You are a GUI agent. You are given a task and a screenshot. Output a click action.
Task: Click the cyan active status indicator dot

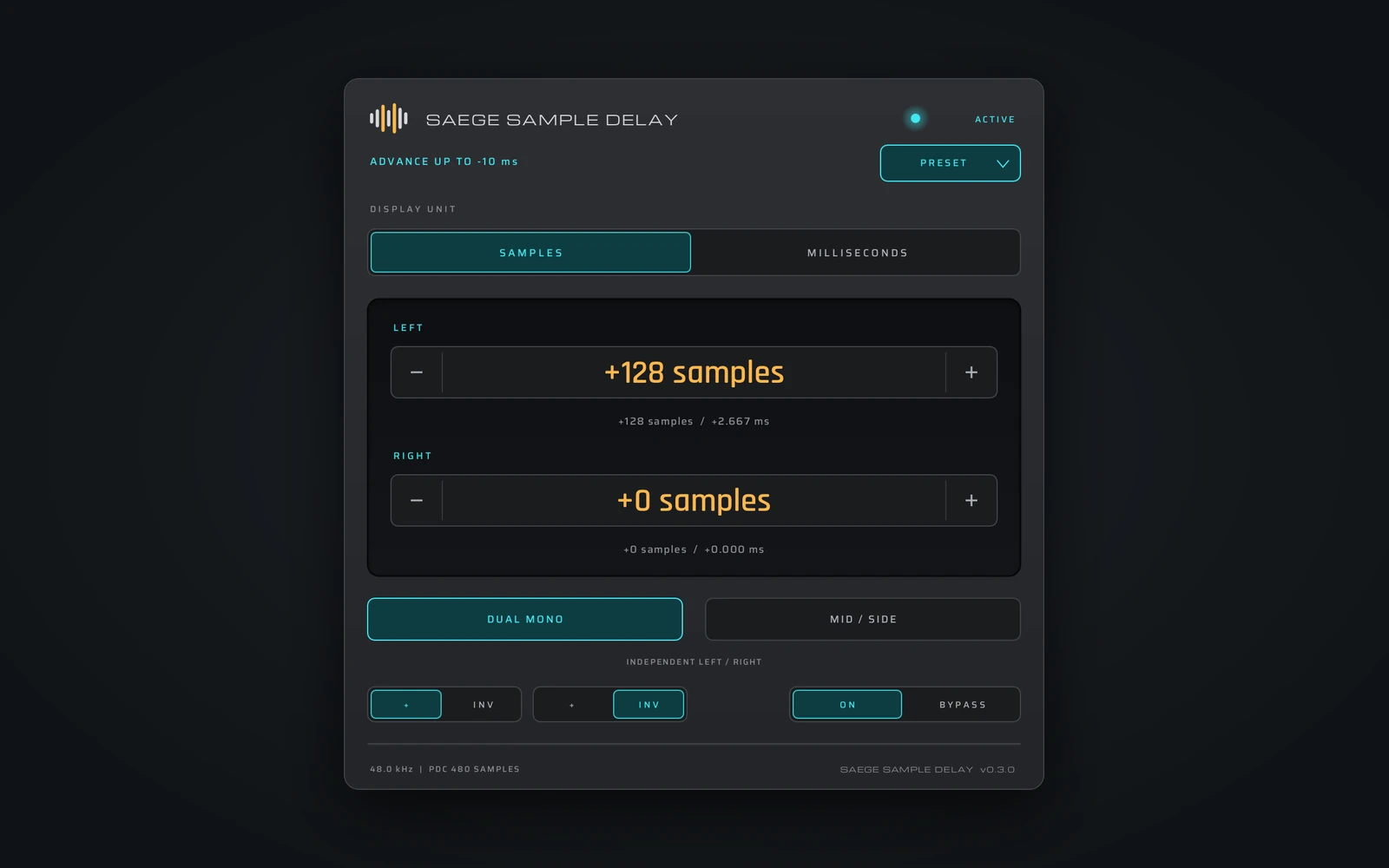[915, 118]
